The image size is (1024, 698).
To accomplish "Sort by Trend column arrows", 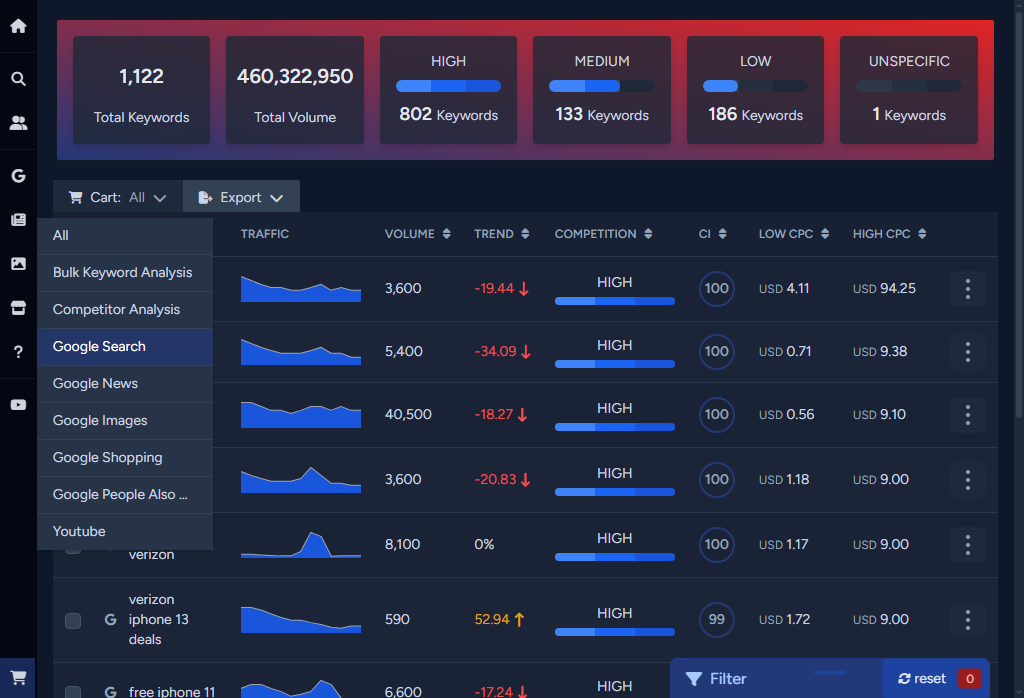I will click(525, 234).
